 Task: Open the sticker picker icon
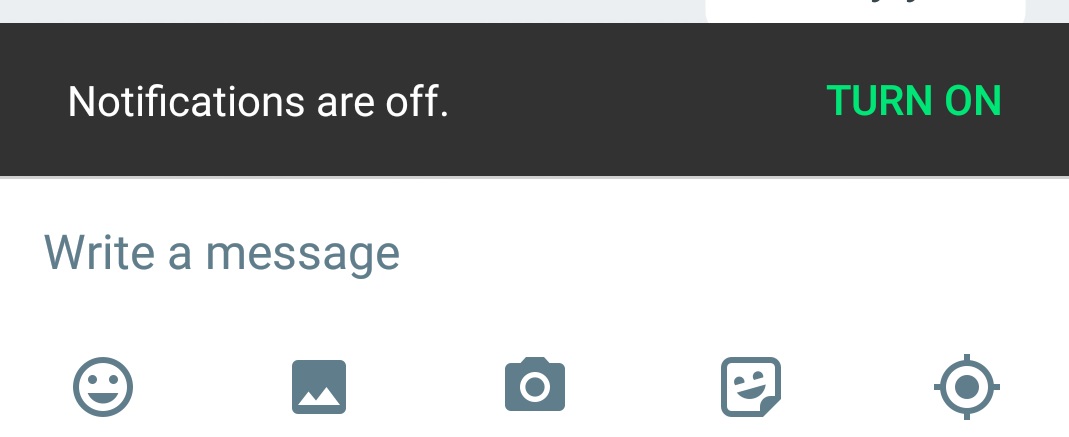pos(751,387)
